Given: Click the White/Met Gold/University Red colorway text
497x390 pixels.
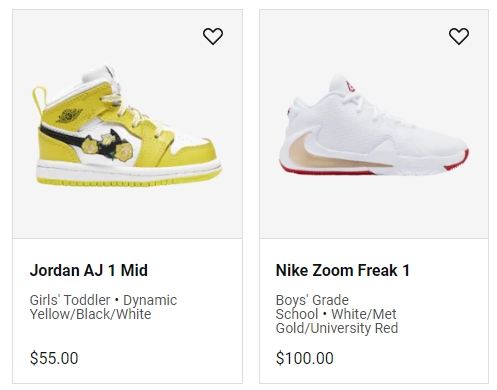Looking at the screenshot, I should (337, 321).
